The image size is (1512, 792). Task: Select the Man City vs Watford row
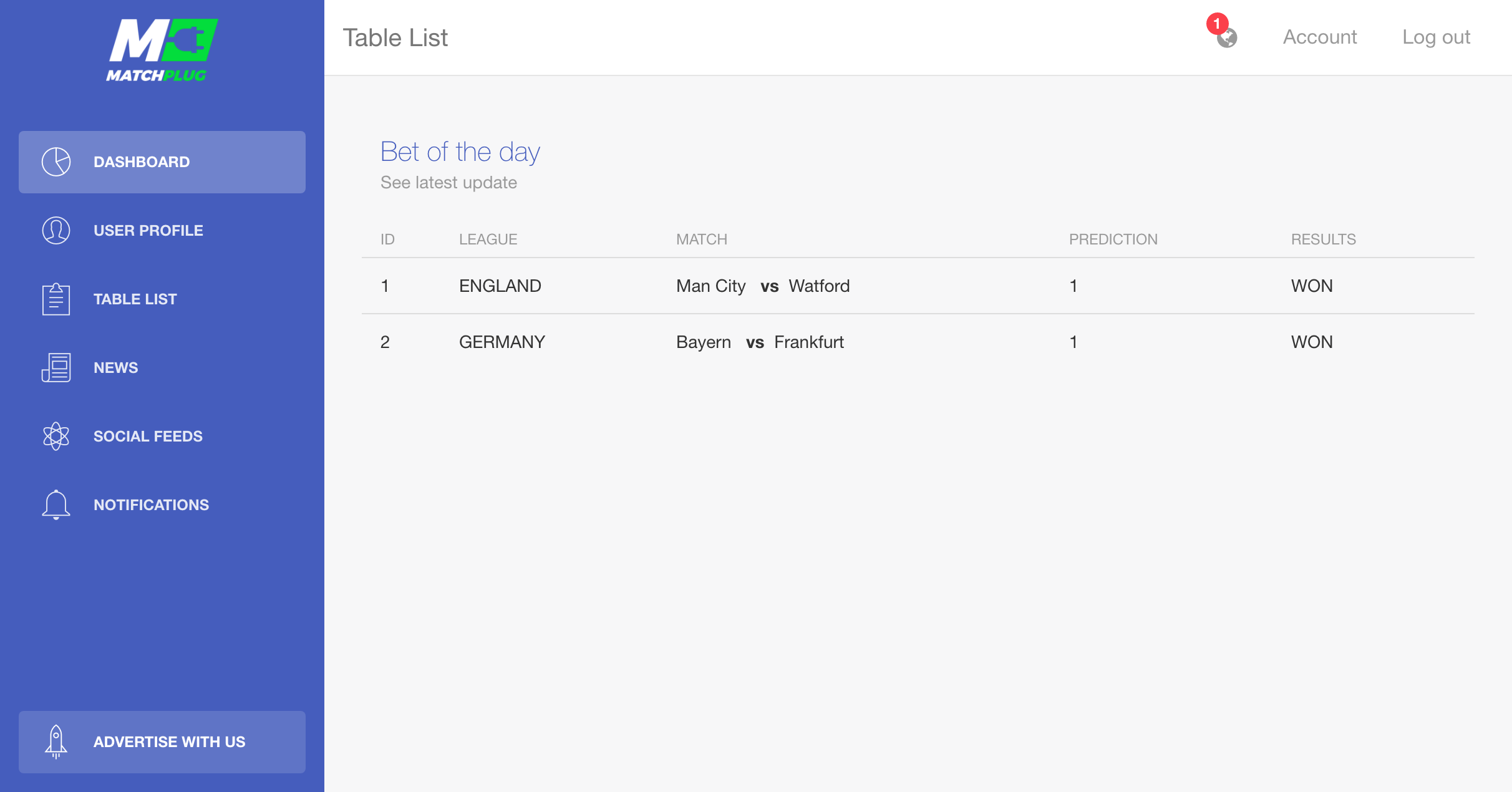coord(762,286)
